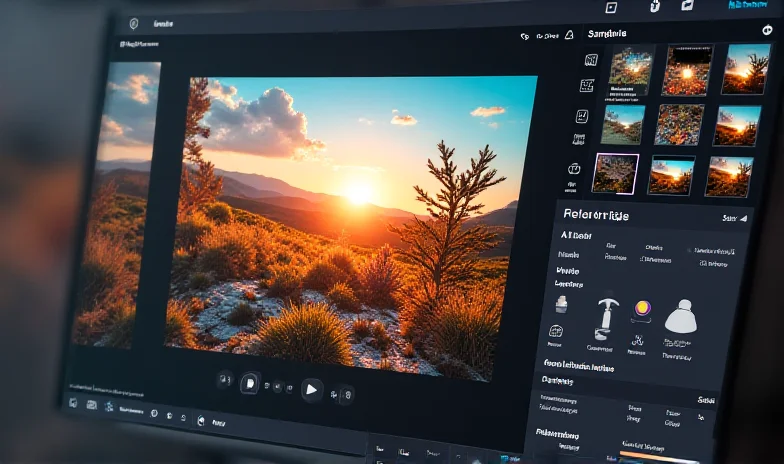Viewport: 784px width, 464px height.
Task: Click the blue sparkle icon in the bottom toolbar
Action: [109, 406]
